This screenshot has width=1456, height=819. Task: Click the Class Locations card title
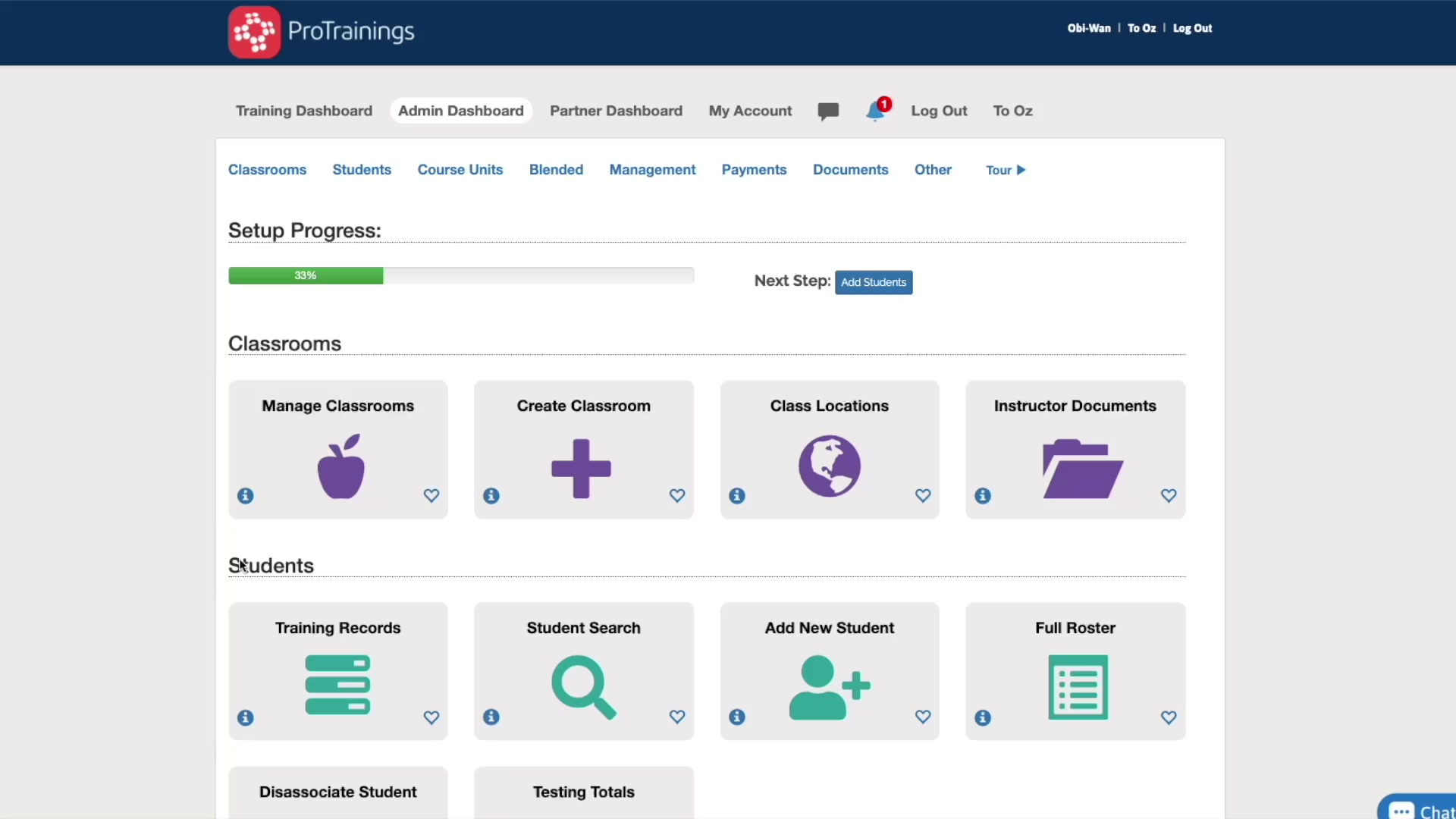pos(830,406)
